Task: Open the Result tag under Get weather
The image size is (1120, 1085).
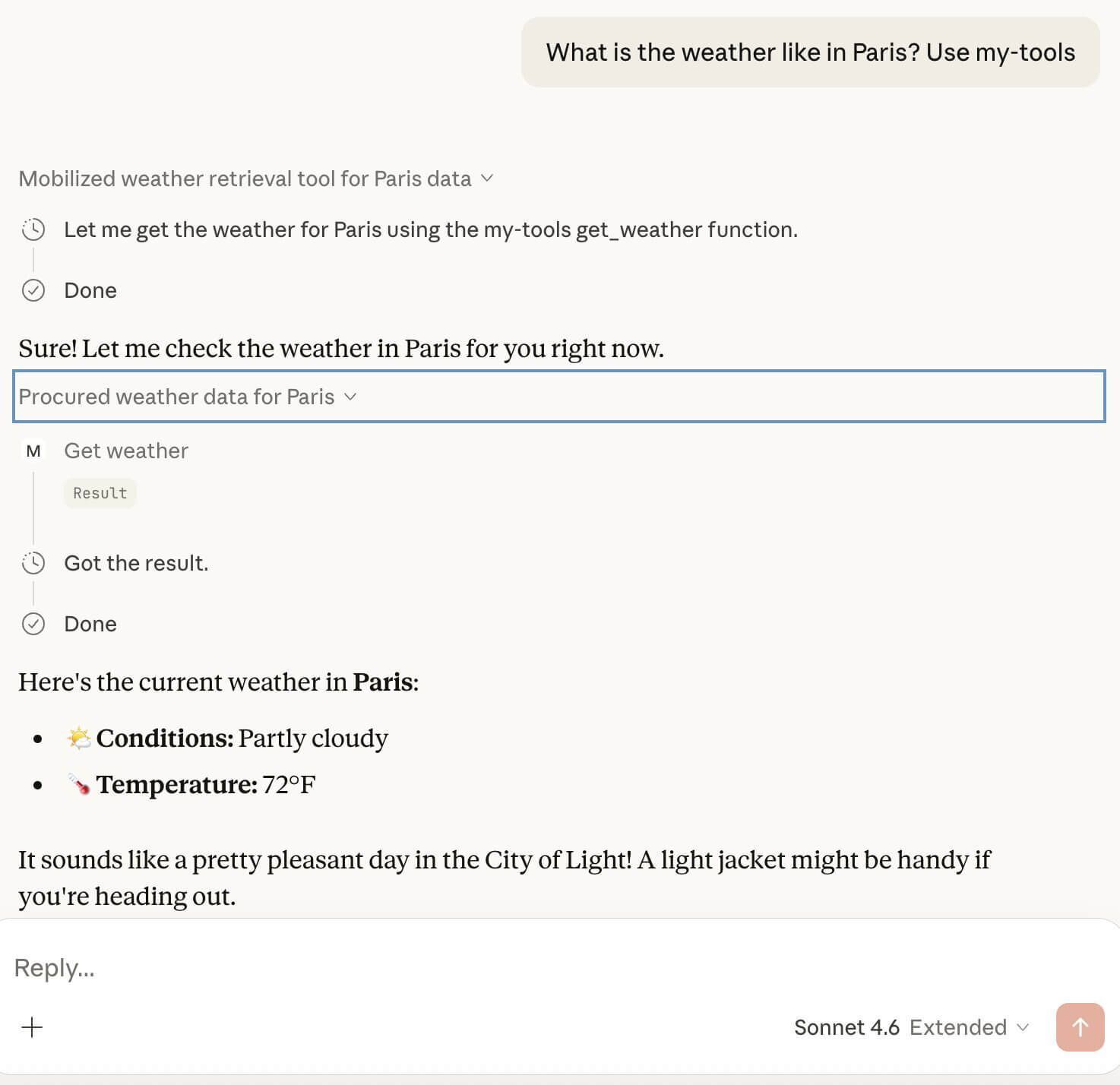Action: [100, 493]
